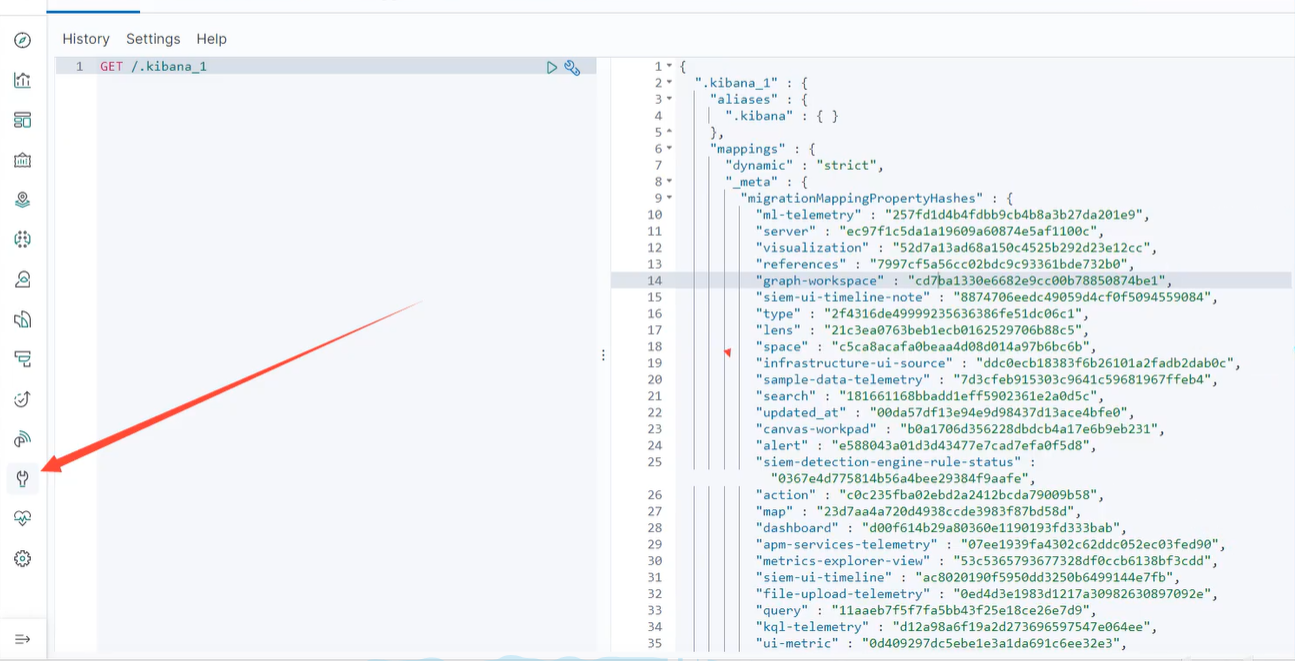Click the "apm-services-telemetry" line
The image size is (1295, 661).
coord(990,545)
